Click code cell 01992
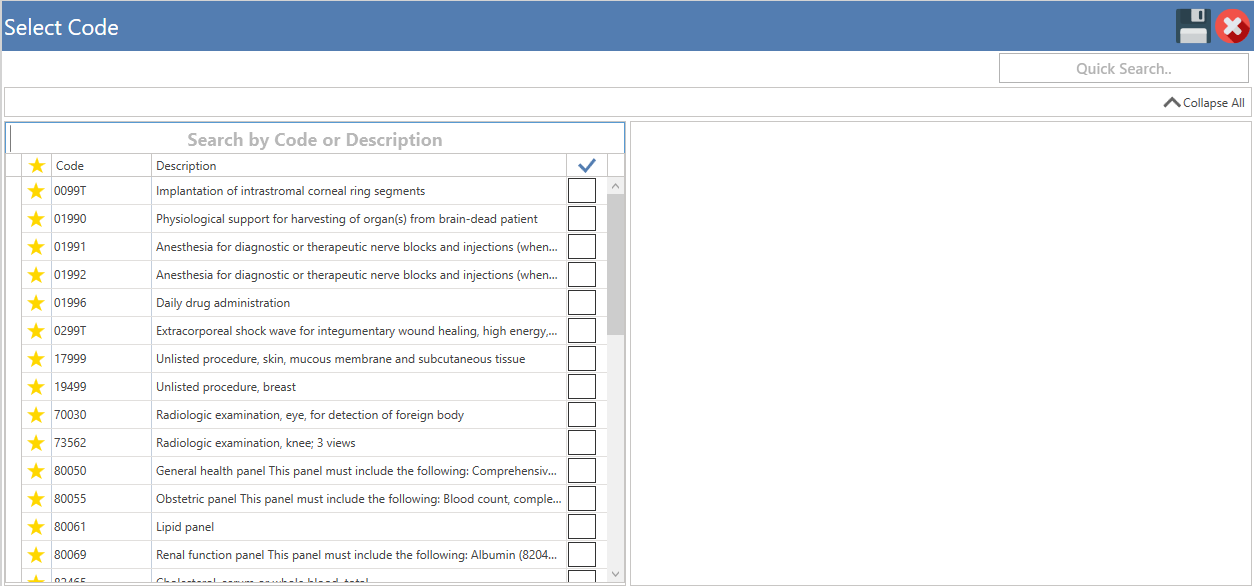1254x586 pixels. pos(101,275)
